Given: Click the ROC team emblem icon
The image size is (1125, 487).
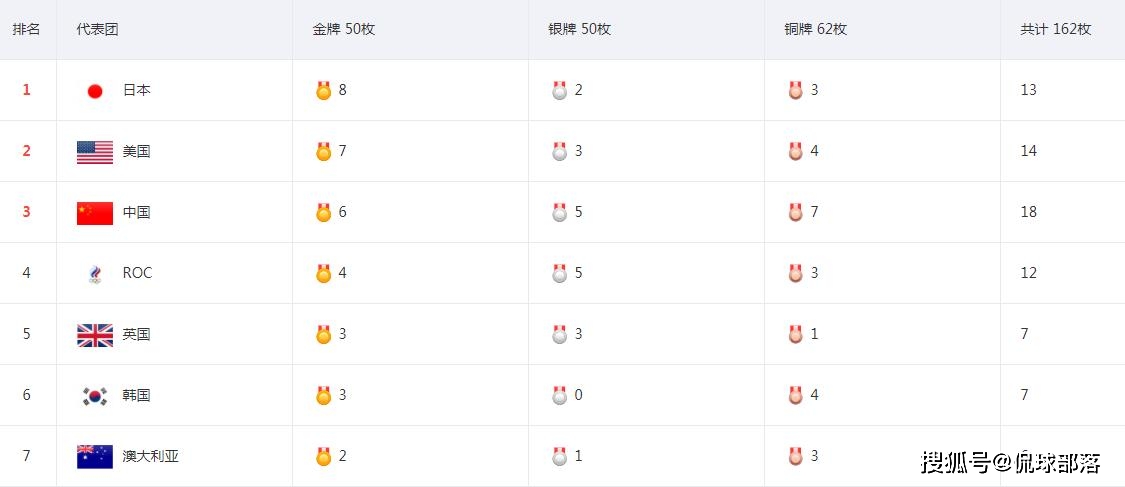Looking at the screenshot, I should point(95,274).
